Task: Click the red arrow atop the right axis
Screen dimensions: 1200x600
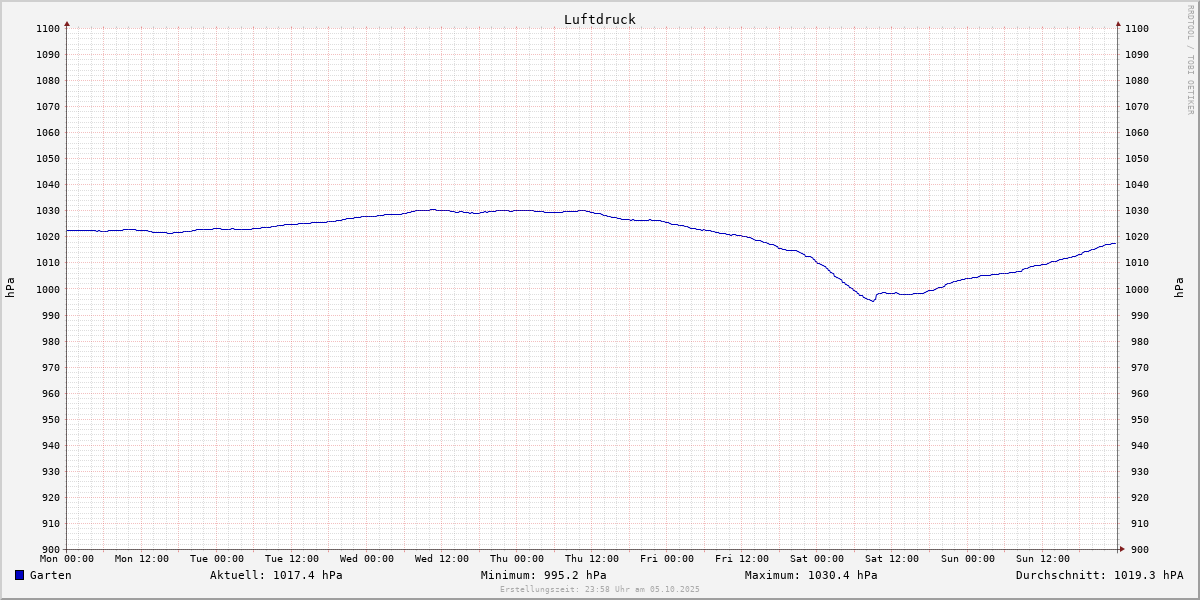Action: tap(1118, 23)
